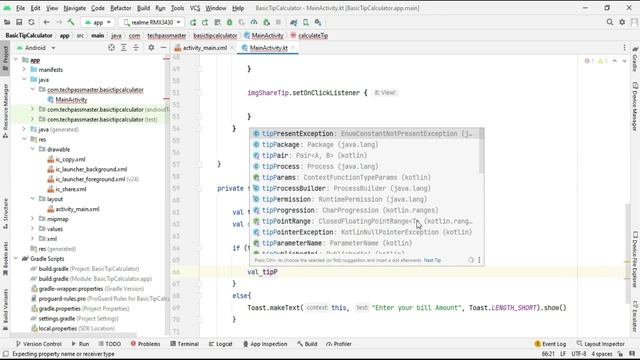Open the realme RMX3430 device dropdown
The width and height of the screenshot is (640, 360).
pos(151,22)
